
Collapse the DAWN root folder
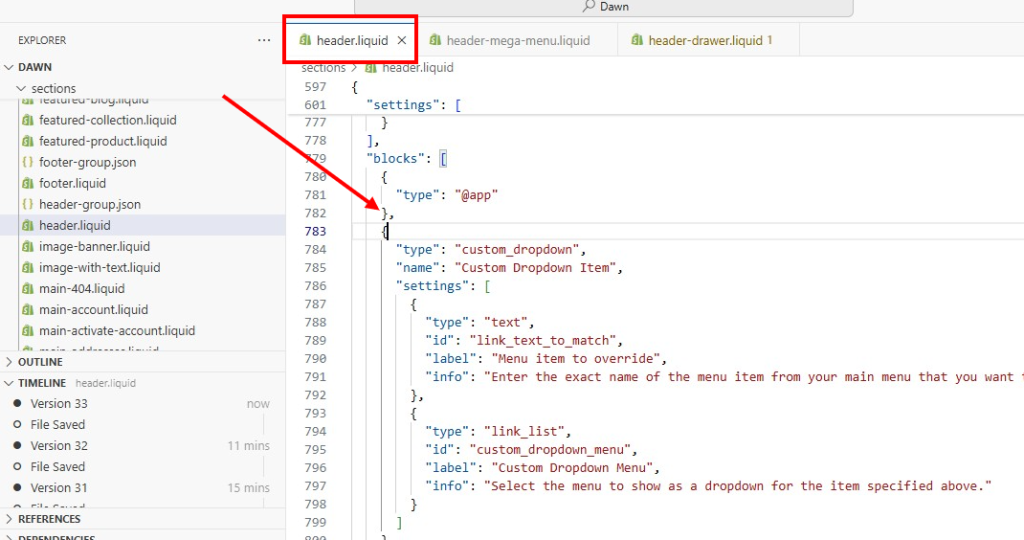click(10, 67)
